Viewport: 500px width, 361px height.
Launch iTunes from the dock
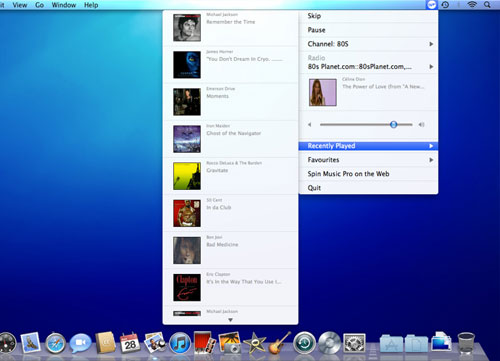[180, 343]
